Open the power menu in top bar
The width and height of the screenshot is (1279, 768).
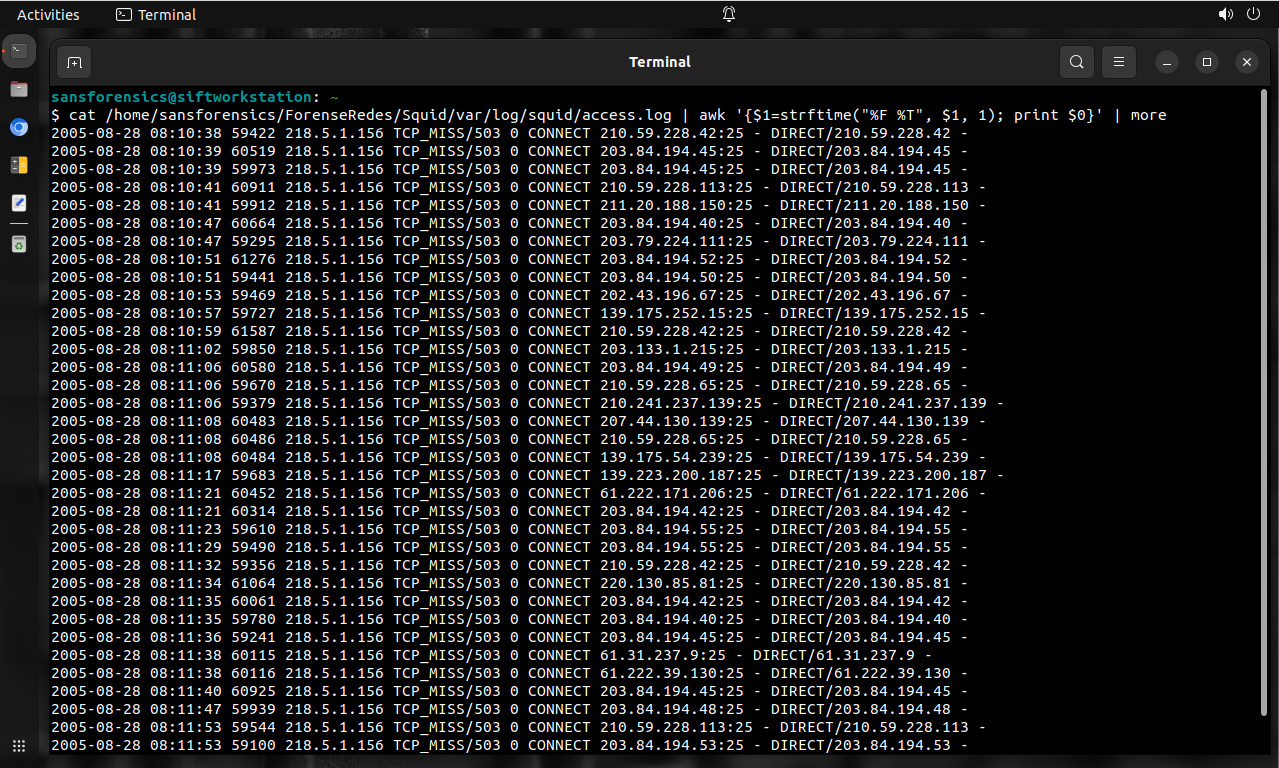pos(1253,14)
